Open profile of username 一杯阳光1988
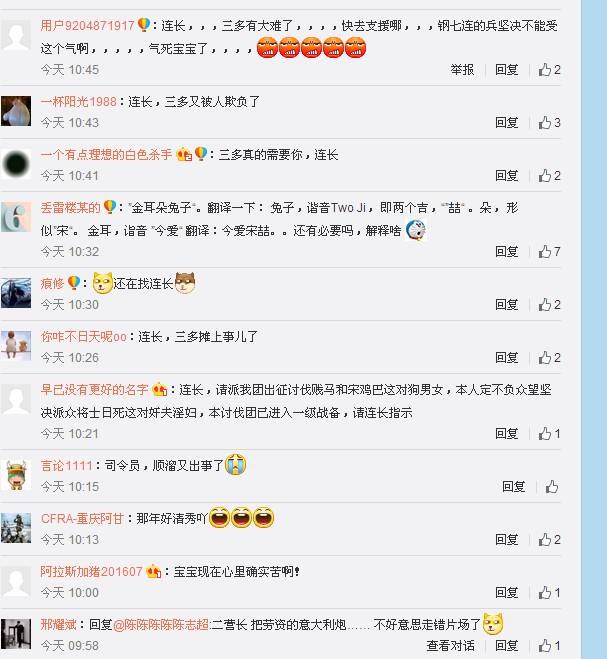This screenshot has height=659, width=607. [79, 101]
